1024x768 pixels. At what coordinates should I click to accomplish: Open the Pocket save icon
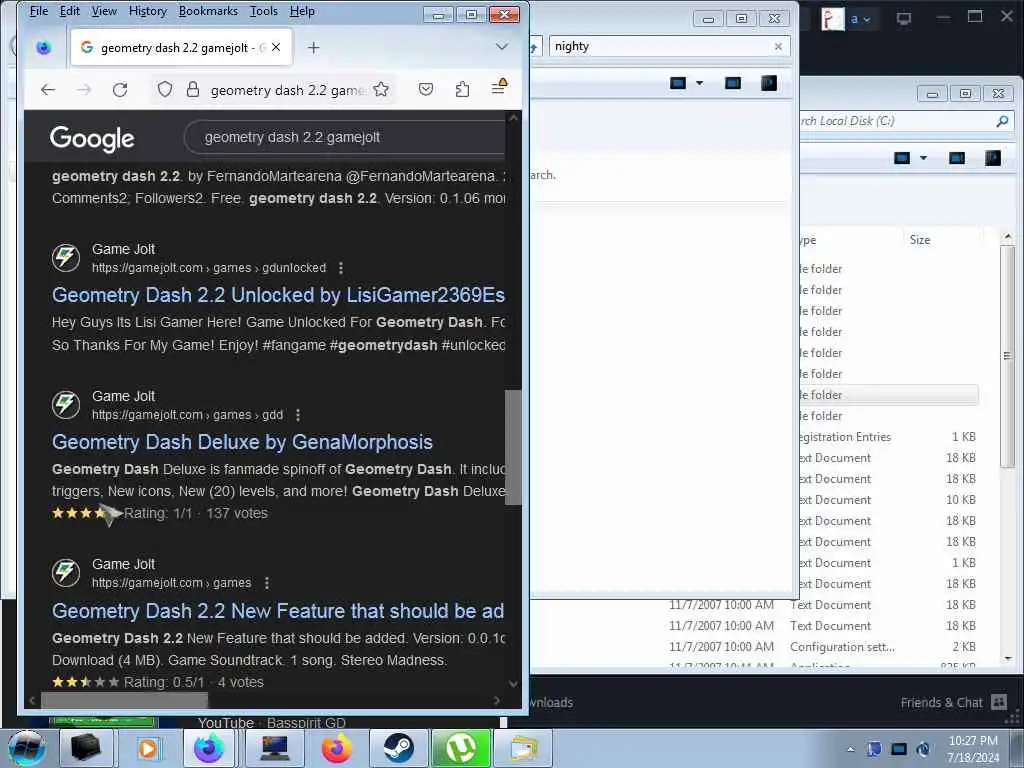tap(426, 89)
